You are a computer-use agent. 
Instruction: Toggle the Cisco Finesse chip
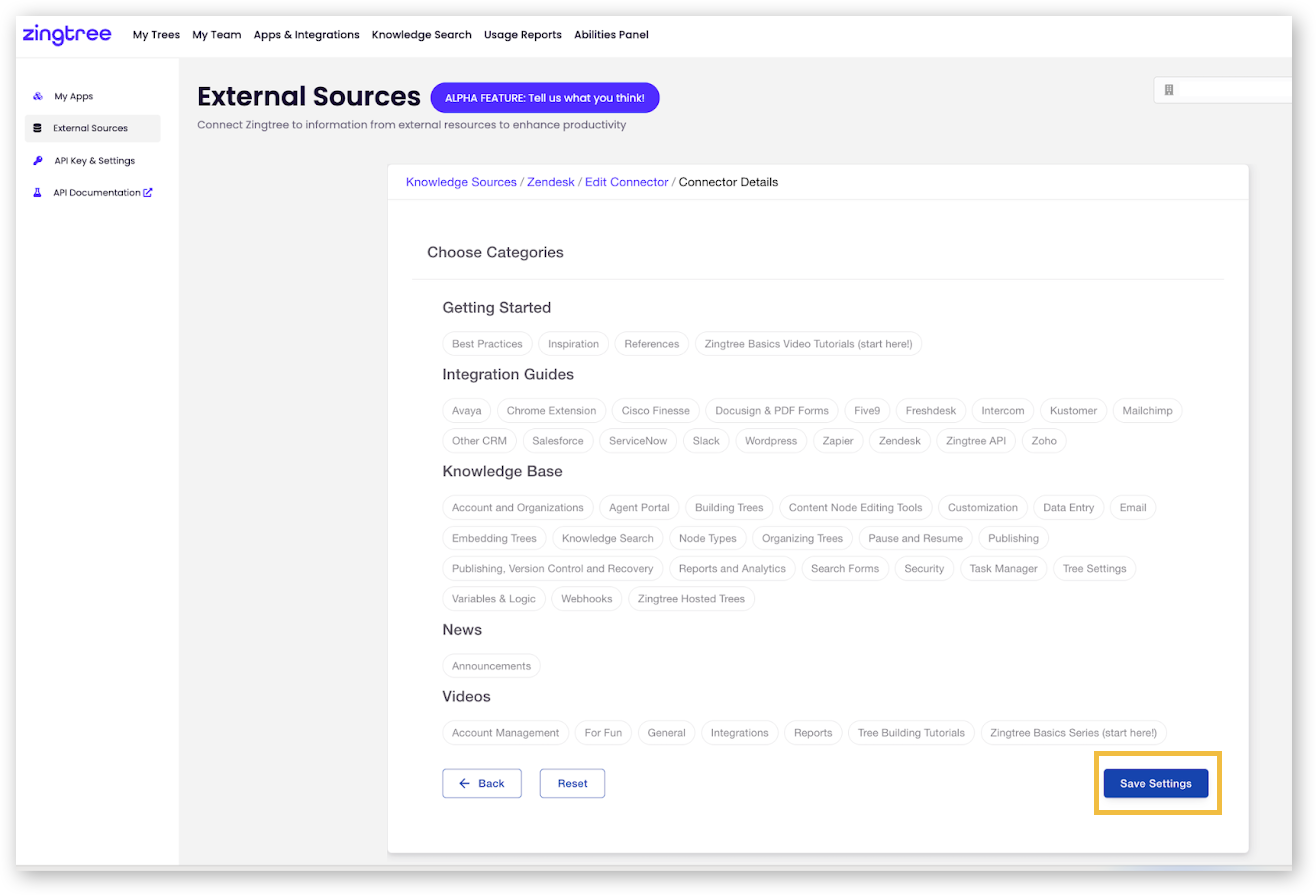655,411
